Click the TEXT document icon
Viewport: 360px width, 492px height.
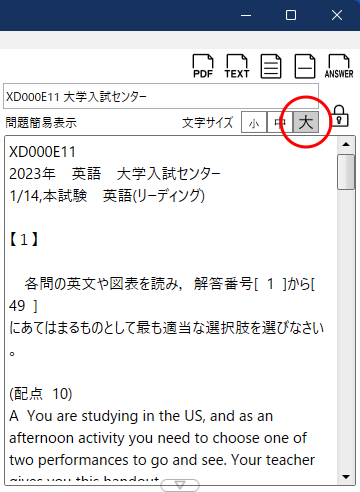(x=237, y=66)
